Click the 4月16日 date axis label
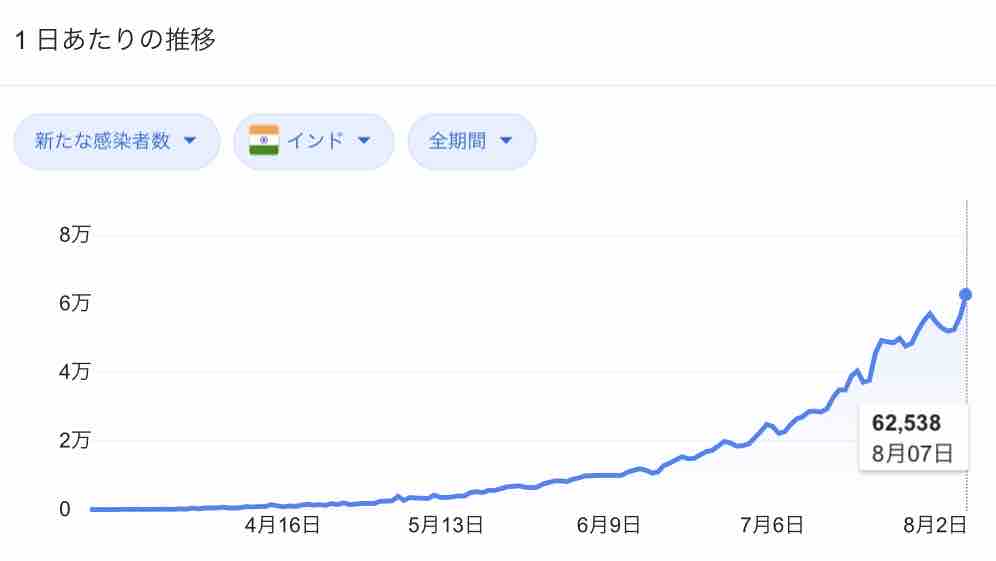This screenshot has height=561, width=996. coord(282,525)
